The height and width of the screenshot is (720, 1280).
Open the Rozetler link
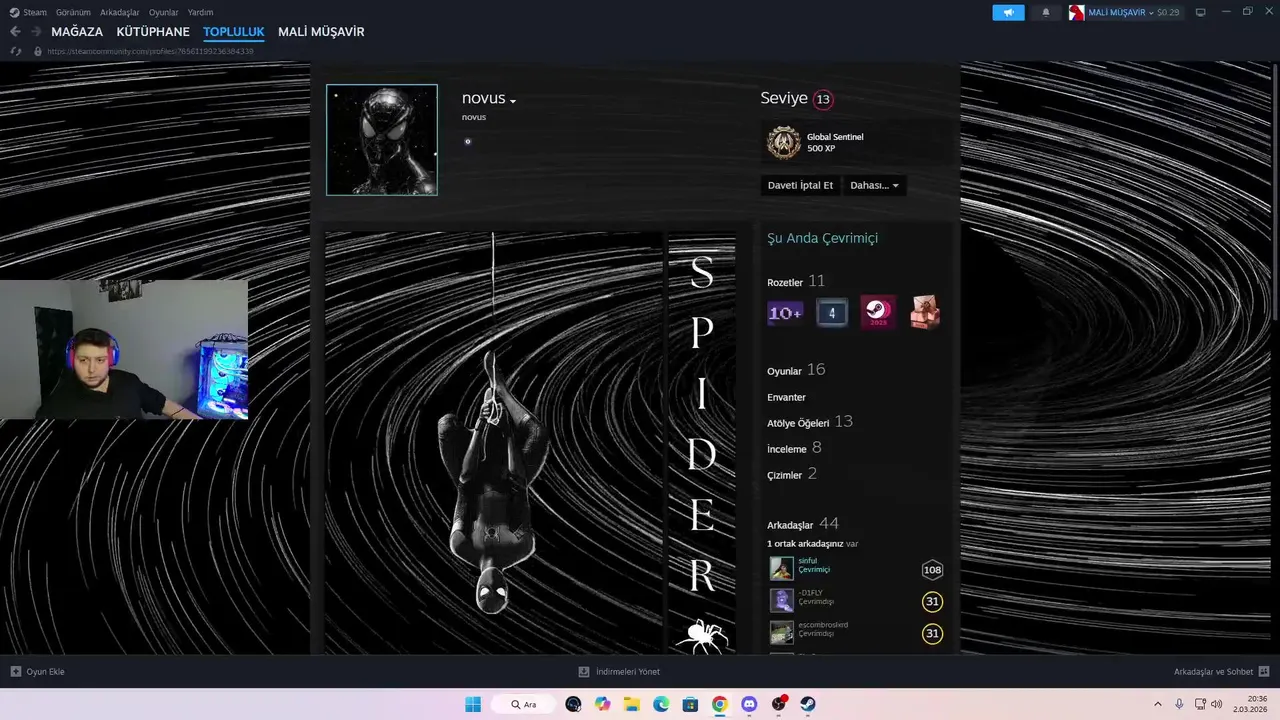pos(785,283)
